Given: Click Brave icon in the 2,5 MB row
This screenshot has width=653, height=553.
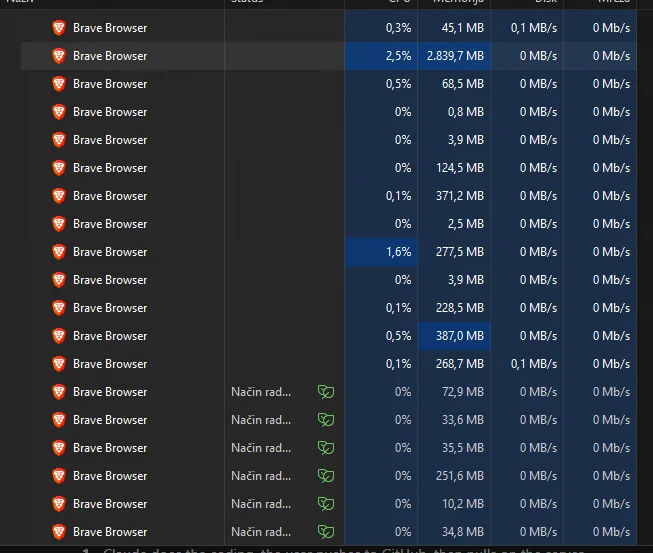Looking at the screenshot, I should coord(59,224).
